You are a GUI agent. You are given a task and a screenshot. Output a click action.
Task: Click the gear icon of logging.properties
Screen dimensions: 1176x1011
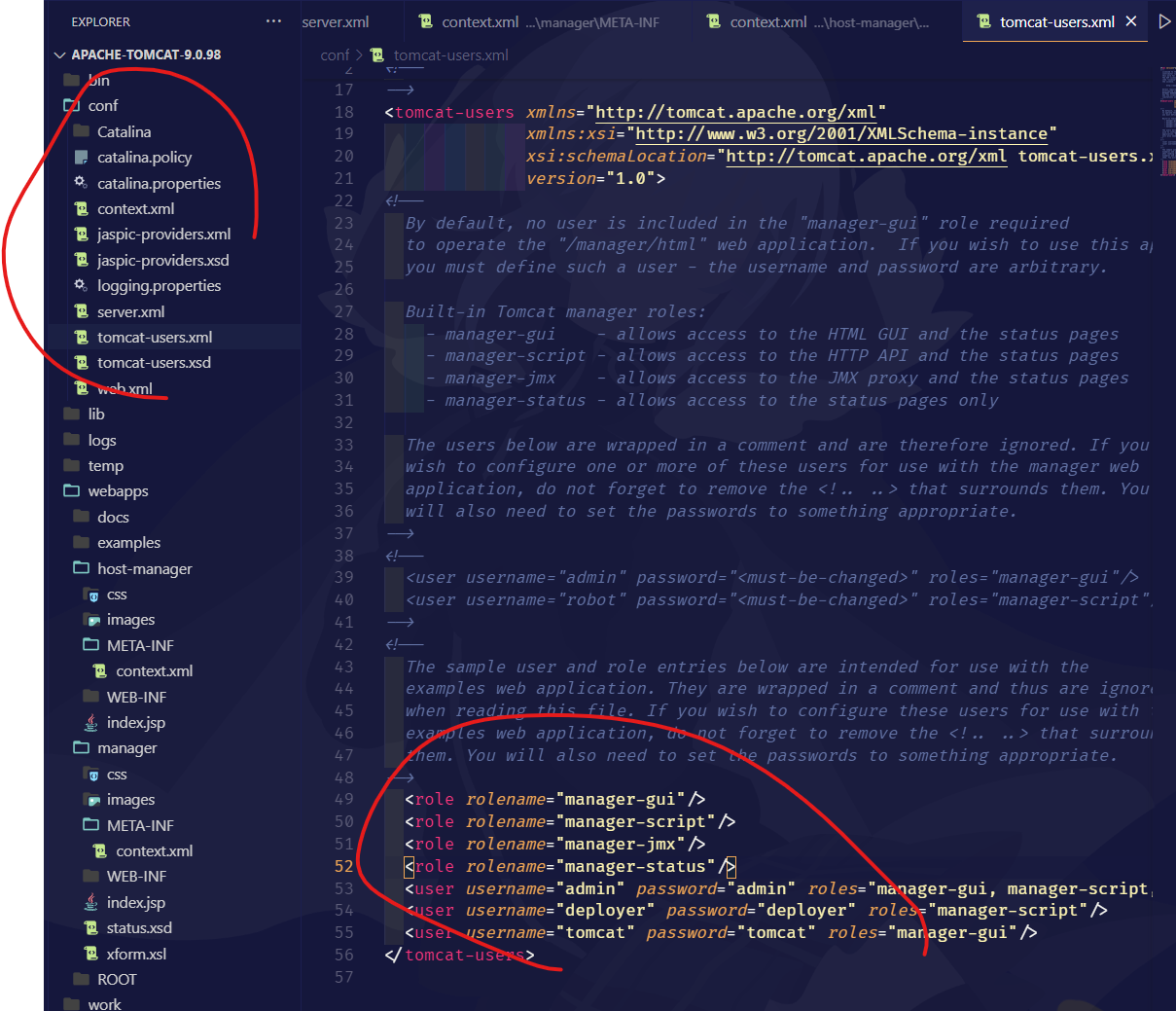tap(81, 285)
